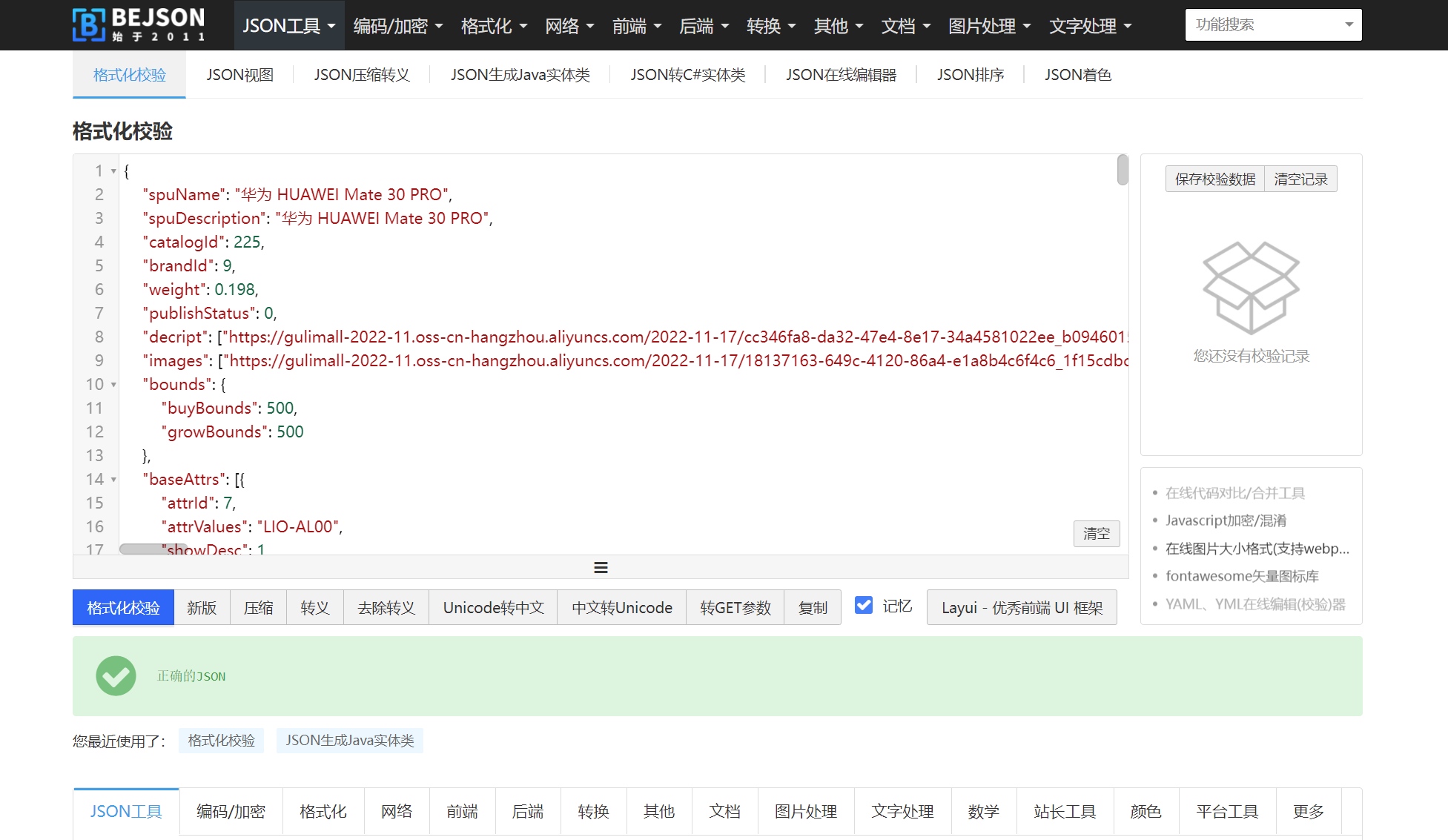Switch to the JSON排序 tab
This screenshot has height=840, width=1448.
click(970, 75)
